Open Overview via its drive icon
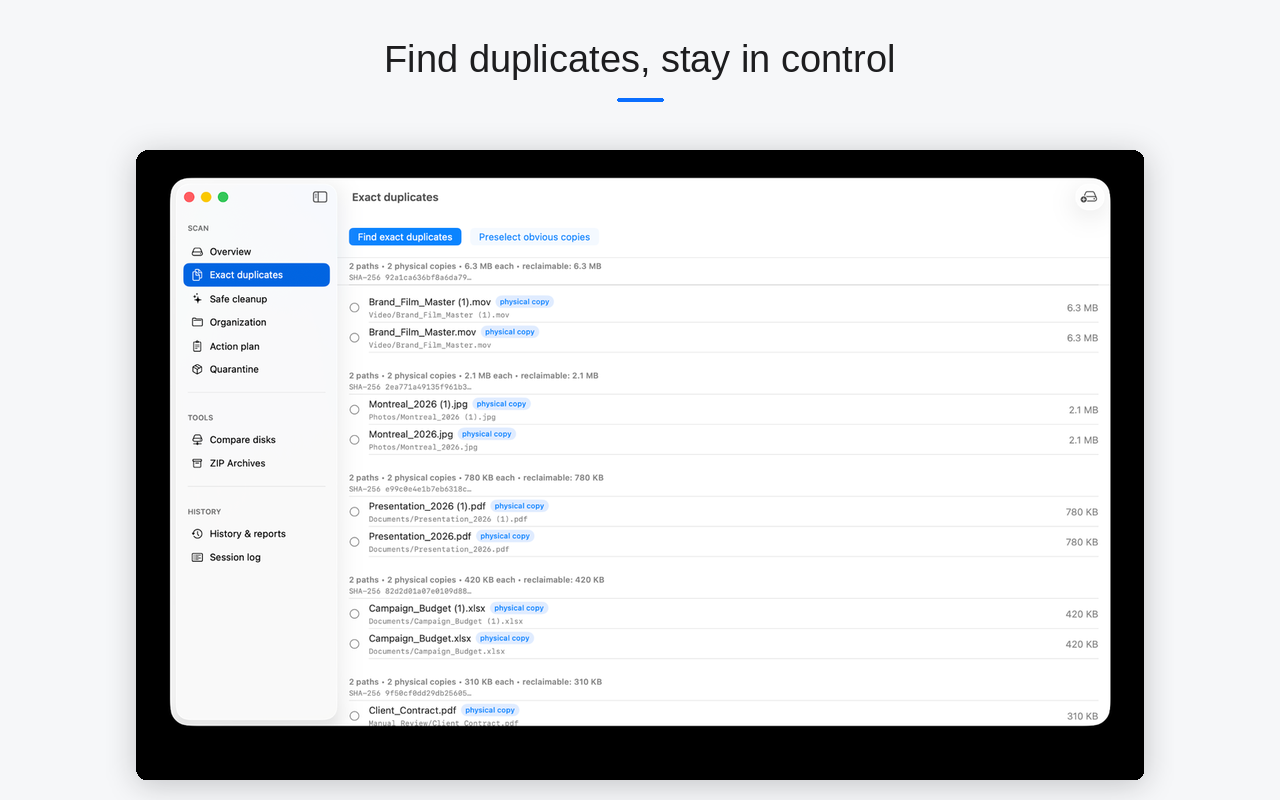This screenshot has height=800, width=1280. (197, 252)
